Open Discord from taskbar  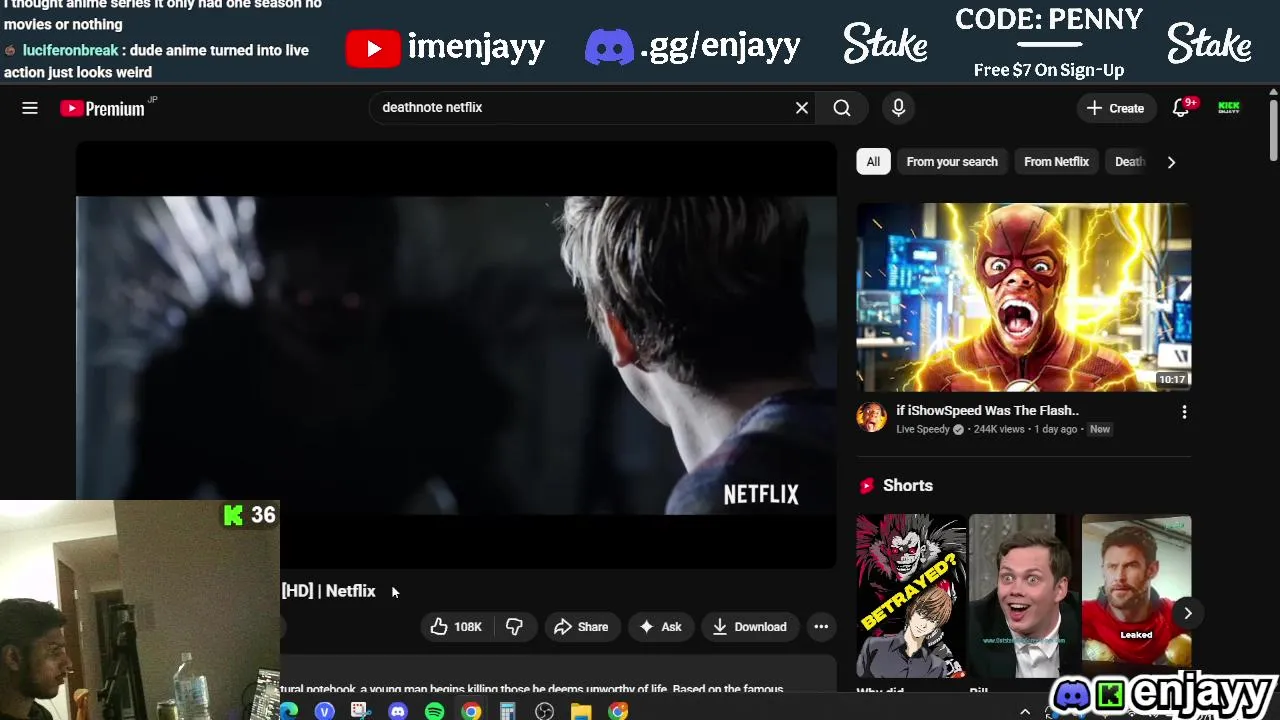398,711
